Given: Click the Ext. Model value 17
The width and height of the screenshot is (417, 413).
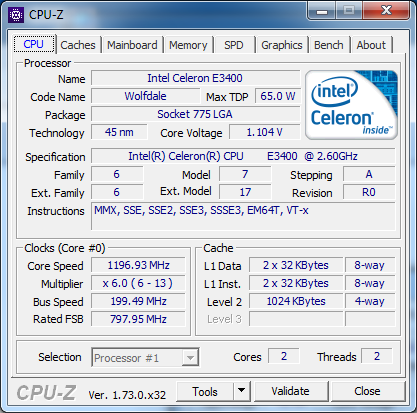Looking at the screenshot, I should 245,192.
